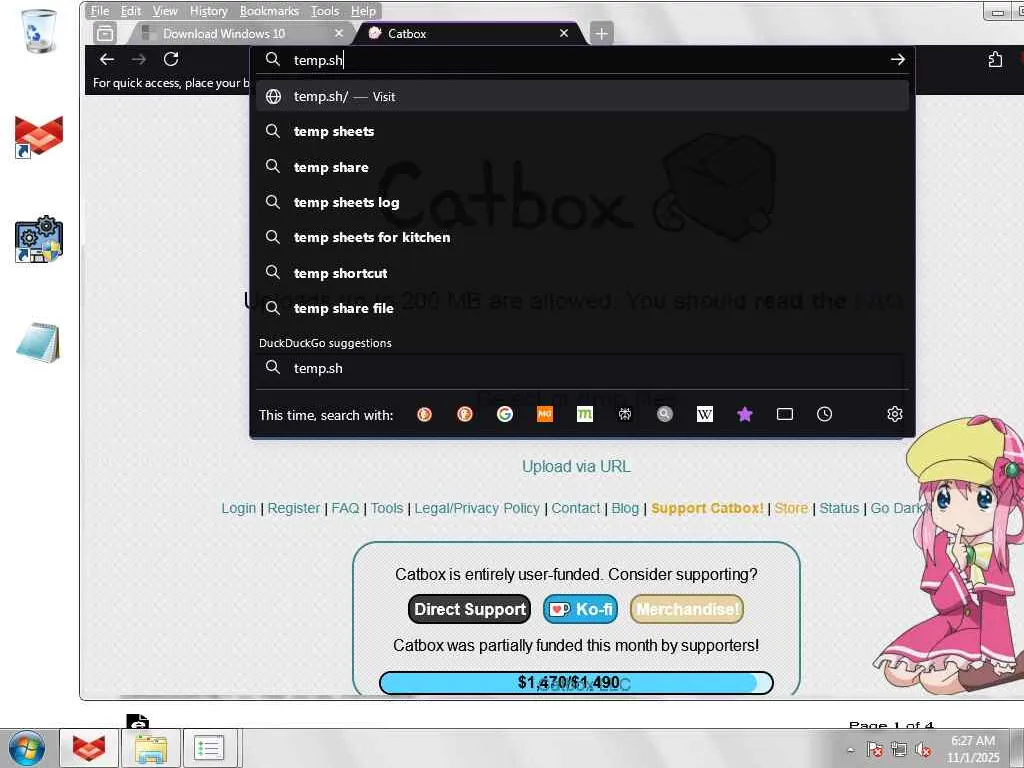Go back using the browser back arrow
The width and height of the screenshot is (1024, 768).
[106, 59]
